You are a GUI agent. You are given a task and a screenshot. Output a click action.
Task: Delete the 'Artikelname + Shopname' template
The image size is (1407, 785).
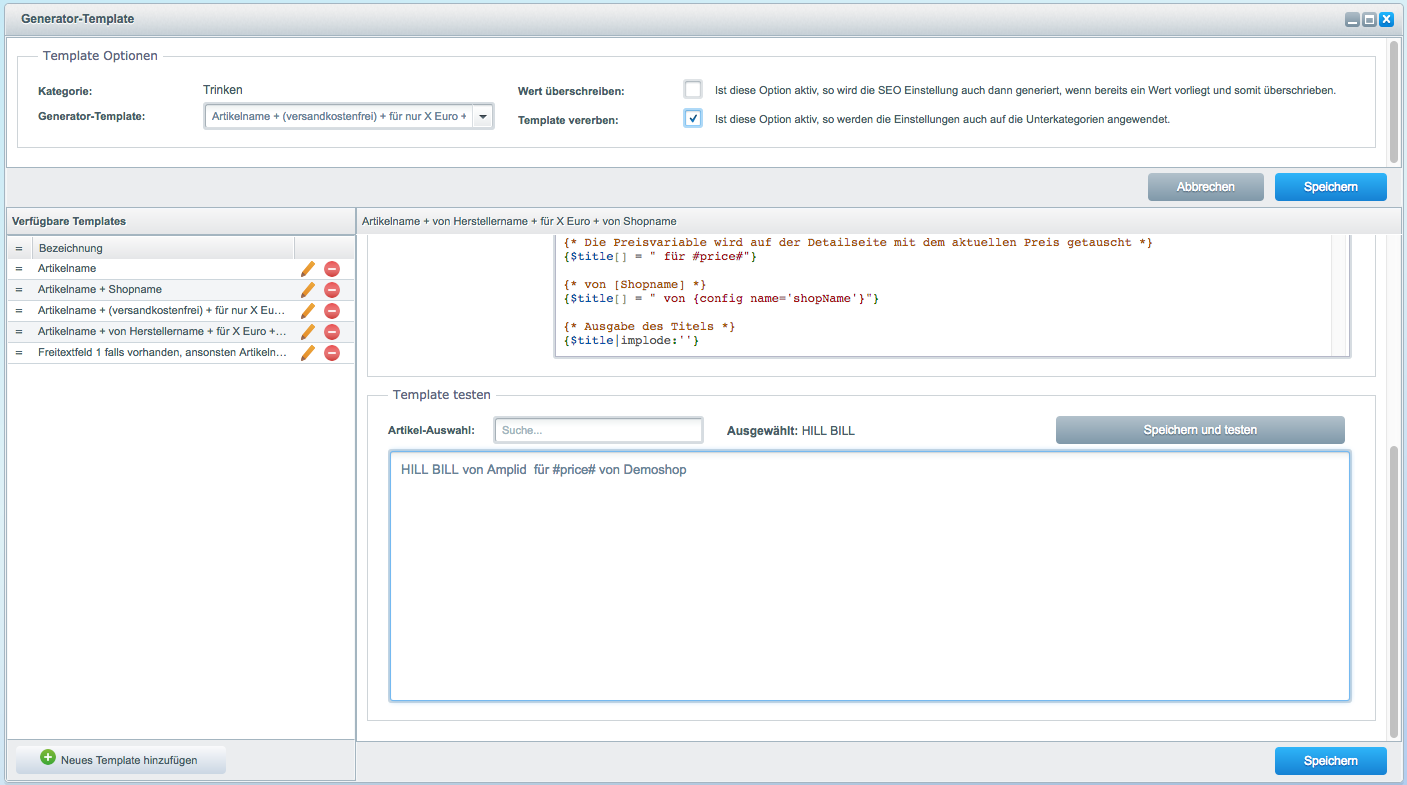pyautogui.click(x=332, y=290)
